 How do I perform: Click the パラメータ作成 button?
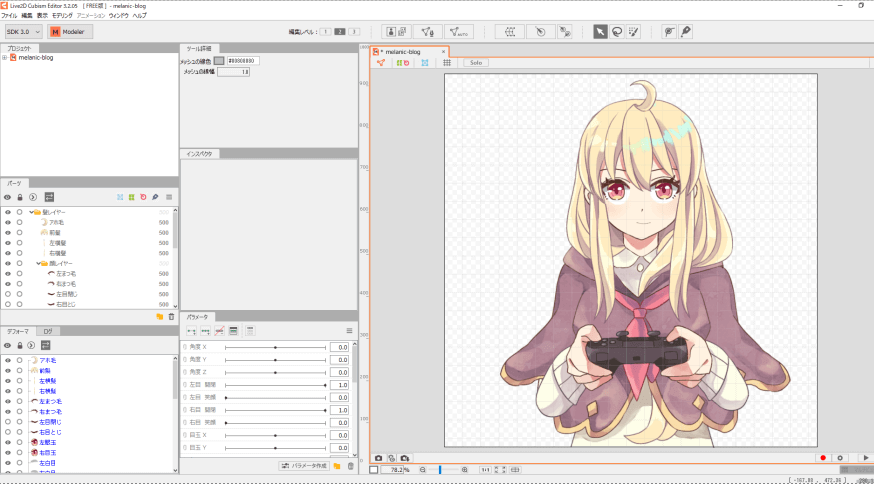304,466
